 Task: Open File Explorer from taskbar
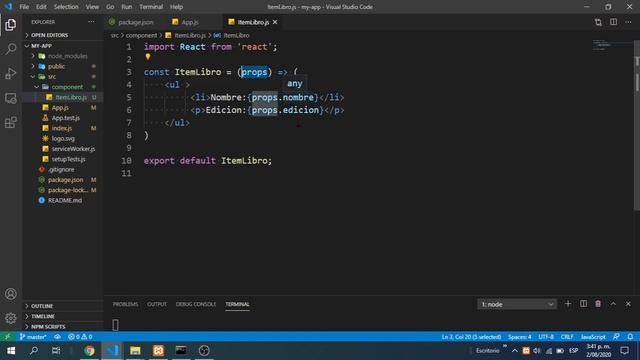135,351
